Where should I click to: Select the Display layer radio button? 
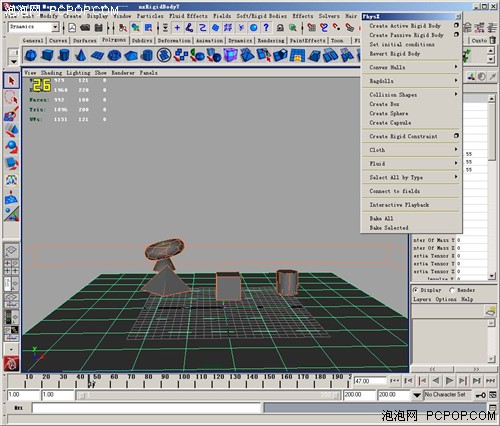coord(416,290)
